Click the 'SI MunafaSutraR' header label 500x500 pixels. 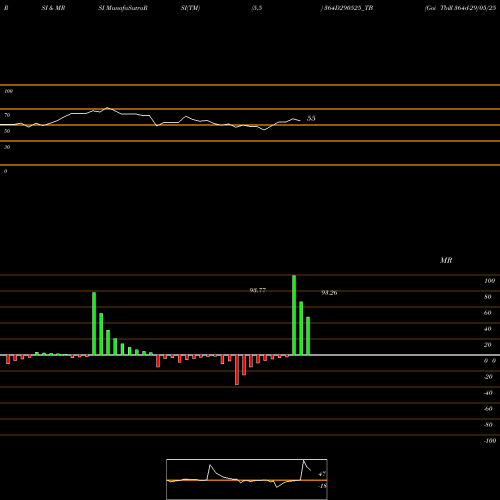pos(123,8)
